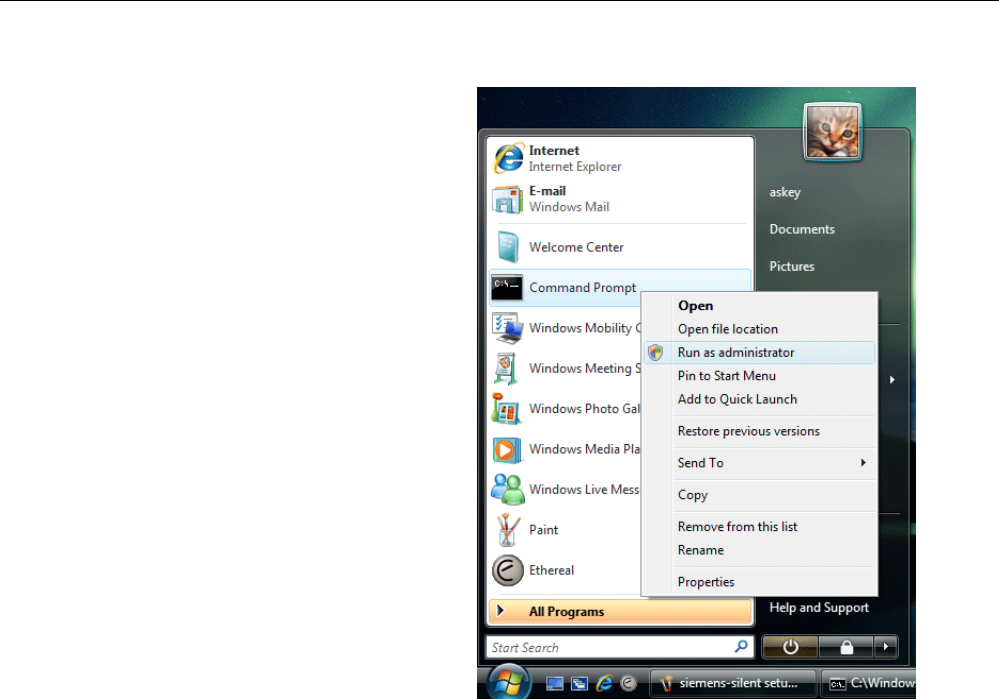Click the UAC shield icon beside Run as administrator
This screenshot has height=699, width=999.
pyautogui.click(x=656, y=352)
